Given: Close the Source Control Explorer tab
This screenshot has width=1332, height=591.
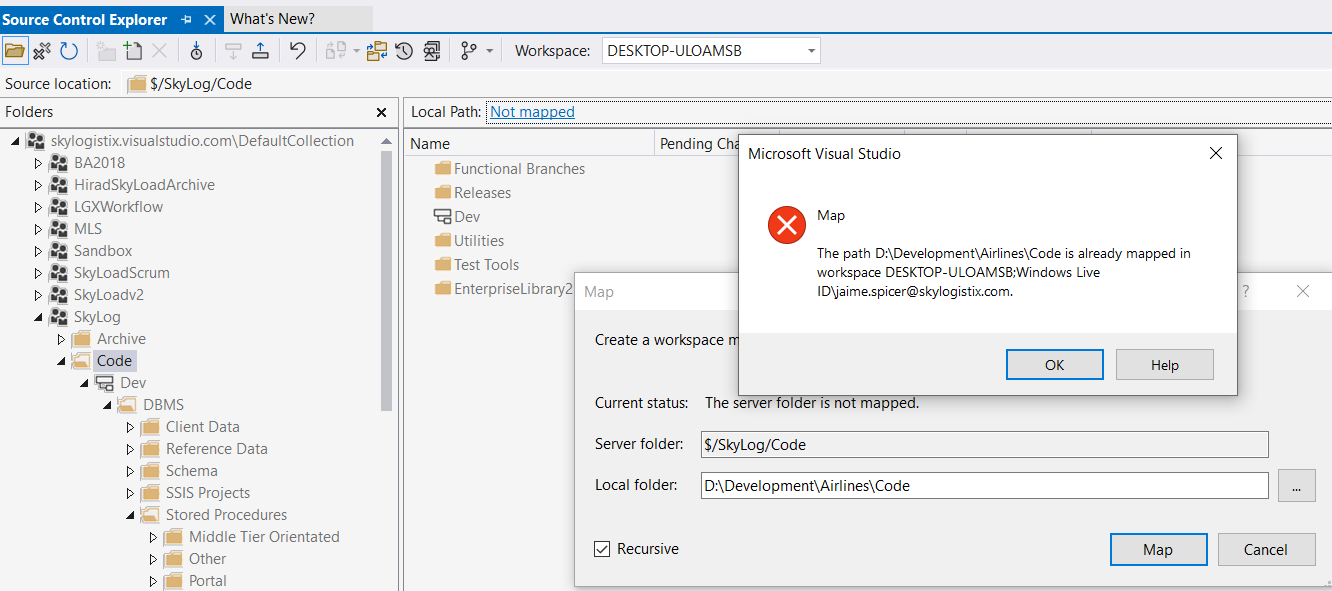Looking at the screenshot, I should click(x=209, y=20).
